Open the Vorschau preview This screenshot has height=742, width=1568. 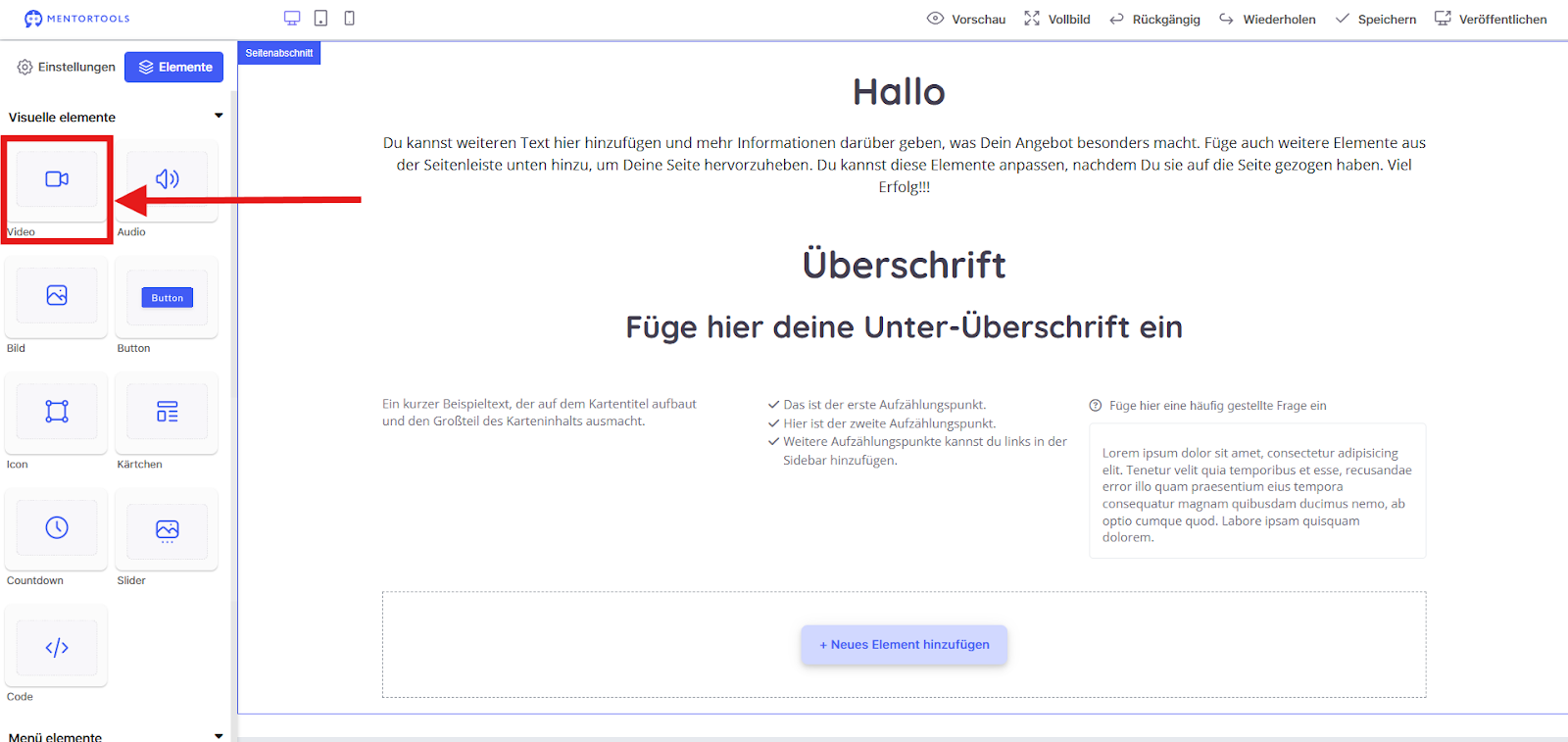(966, 19)
